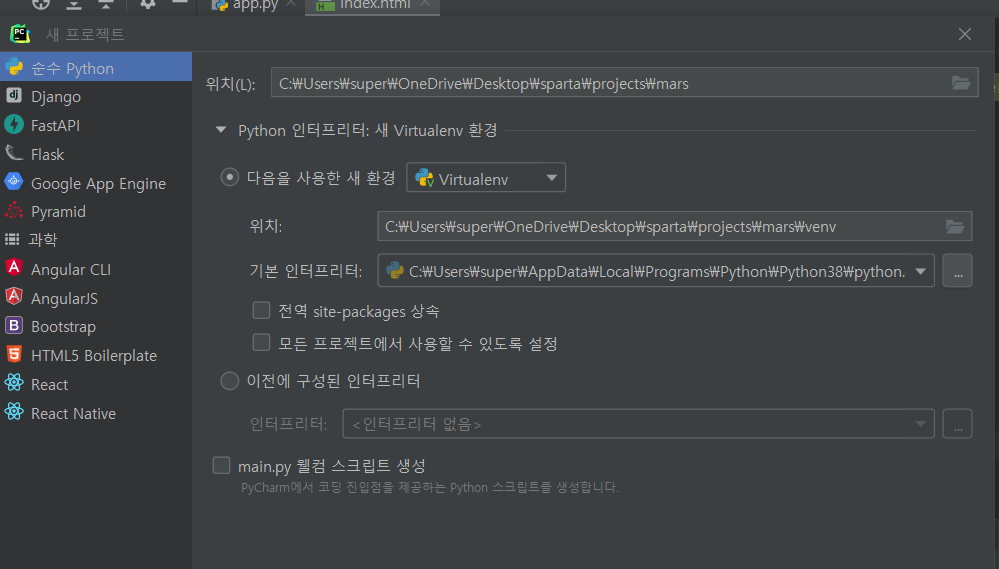This screenshot has height=569, width=999.
Task: Select the Flask project icon
Action: pos(14,153)
